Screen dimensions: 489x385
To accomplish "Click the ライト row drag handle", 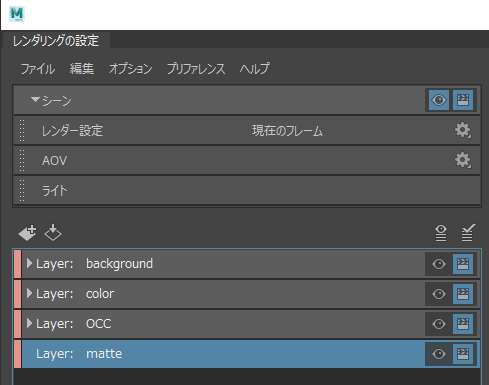I will (22, 190).
